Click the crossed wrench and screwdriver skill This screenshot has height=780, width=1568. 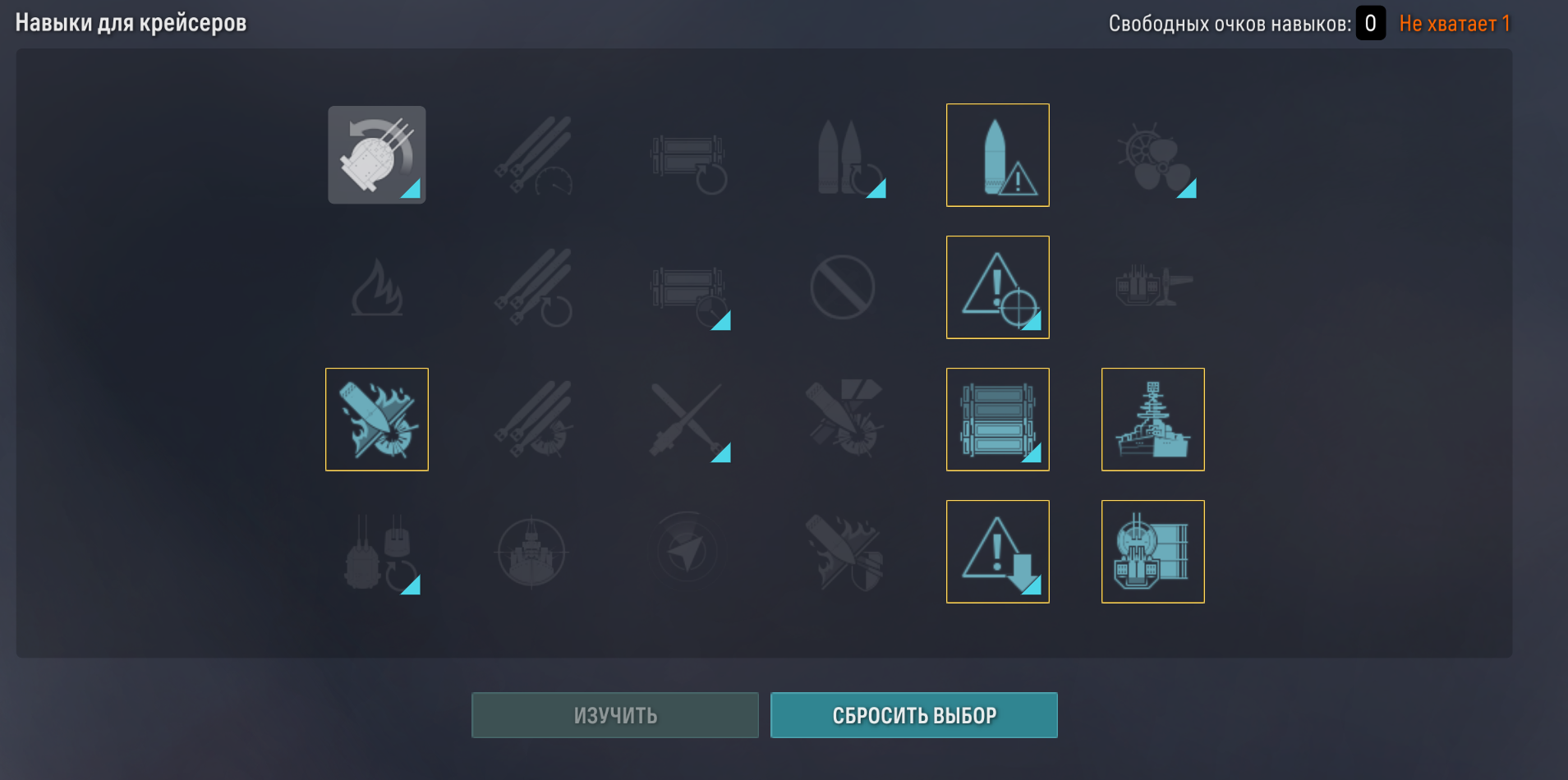687,420
